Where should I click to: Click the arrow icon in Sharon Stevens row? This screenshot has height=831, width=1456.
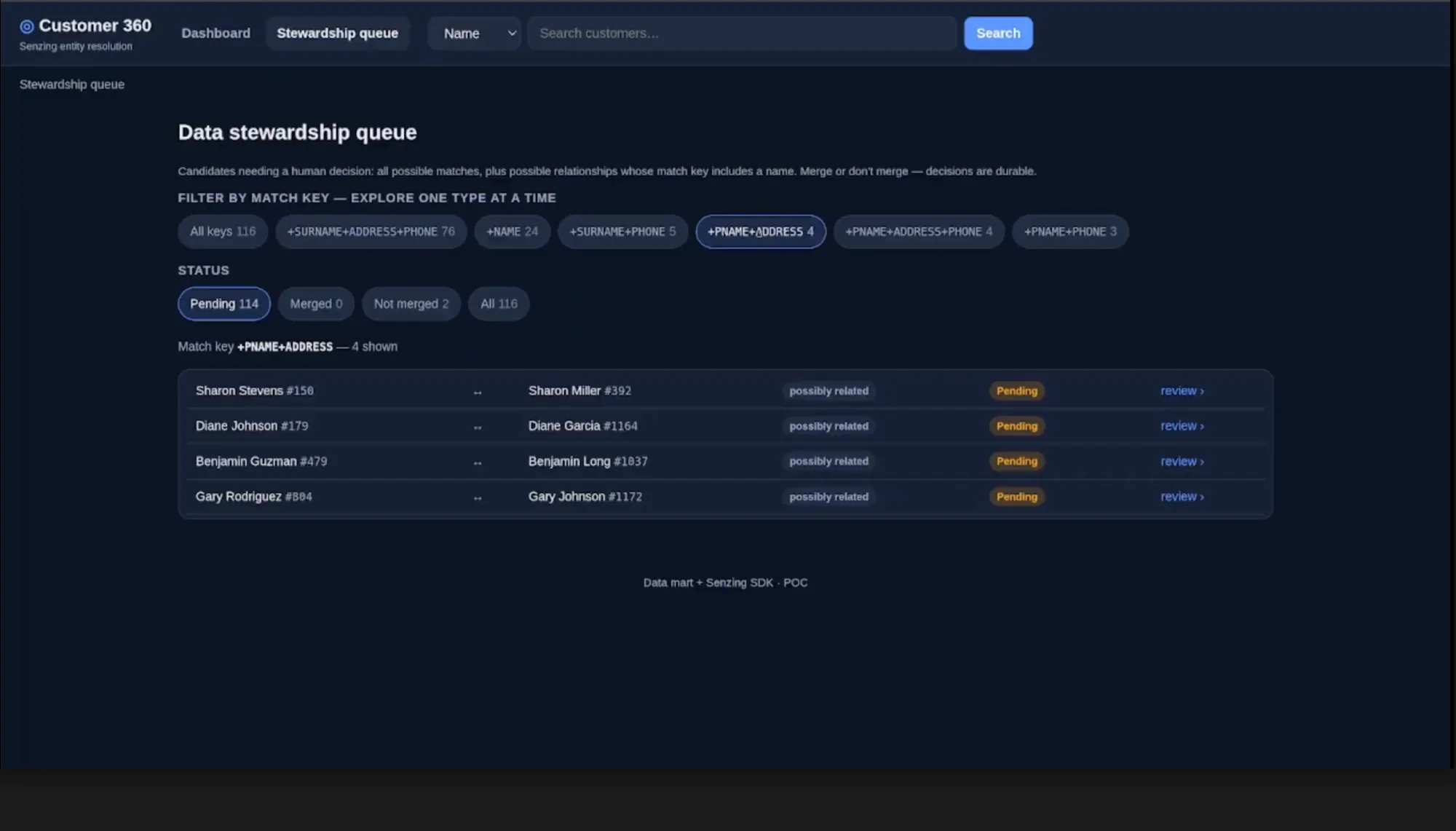pos(478,393)
